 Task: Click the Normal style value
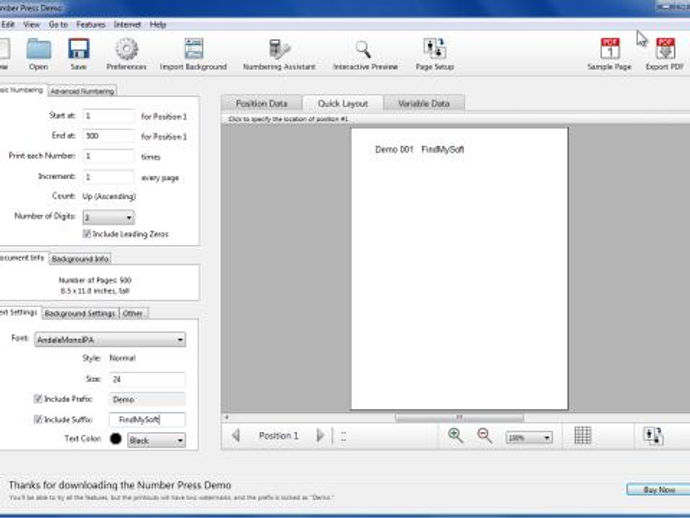coord(122,358)
